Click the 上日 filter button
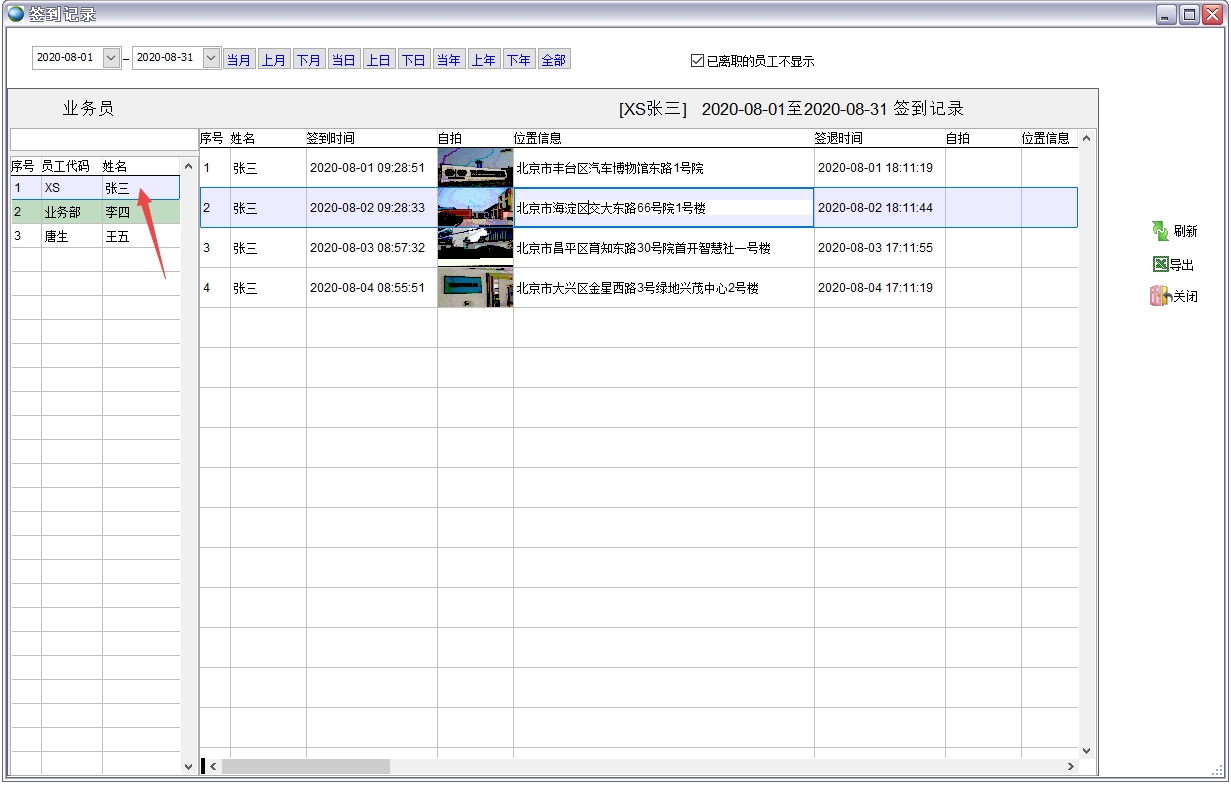This screenshot has height=785, width=1231. pos(379,59)
